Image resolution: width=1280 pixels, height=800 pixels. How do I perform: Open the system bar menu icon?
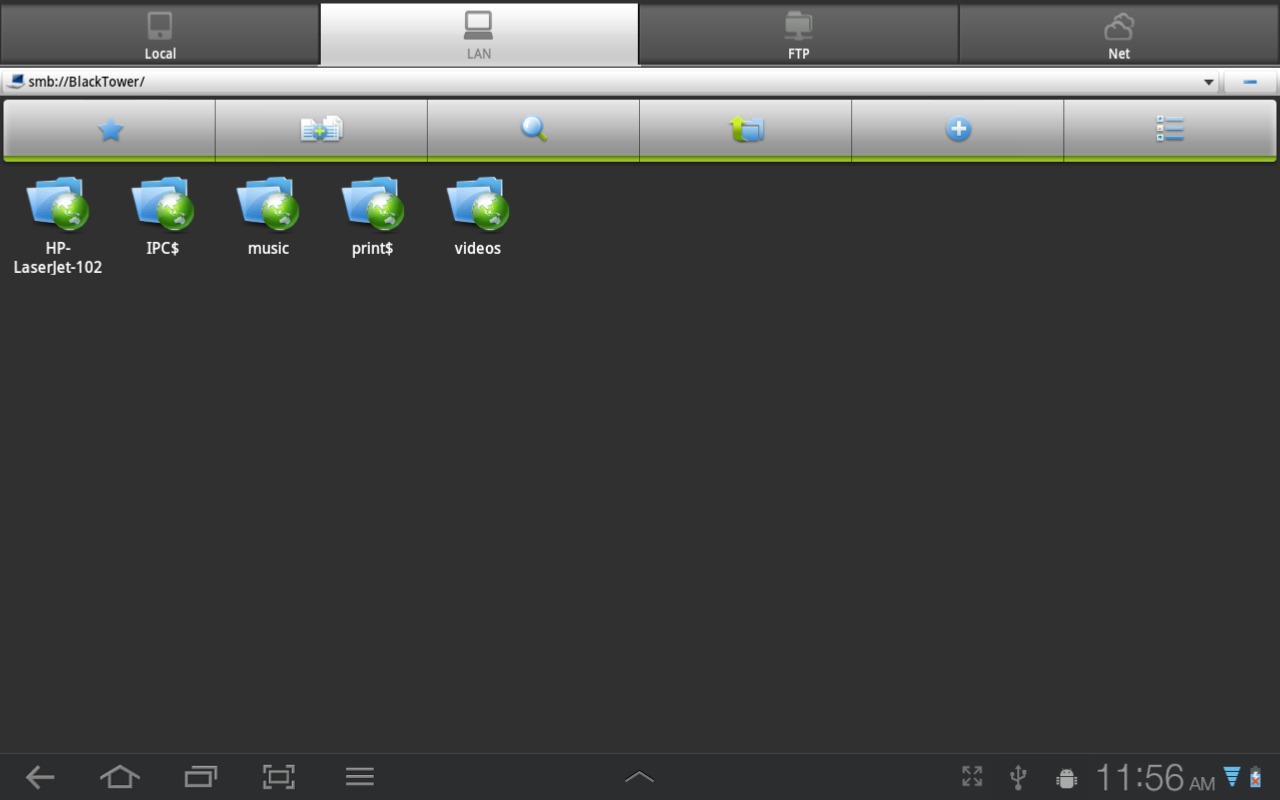coord(360,777)
